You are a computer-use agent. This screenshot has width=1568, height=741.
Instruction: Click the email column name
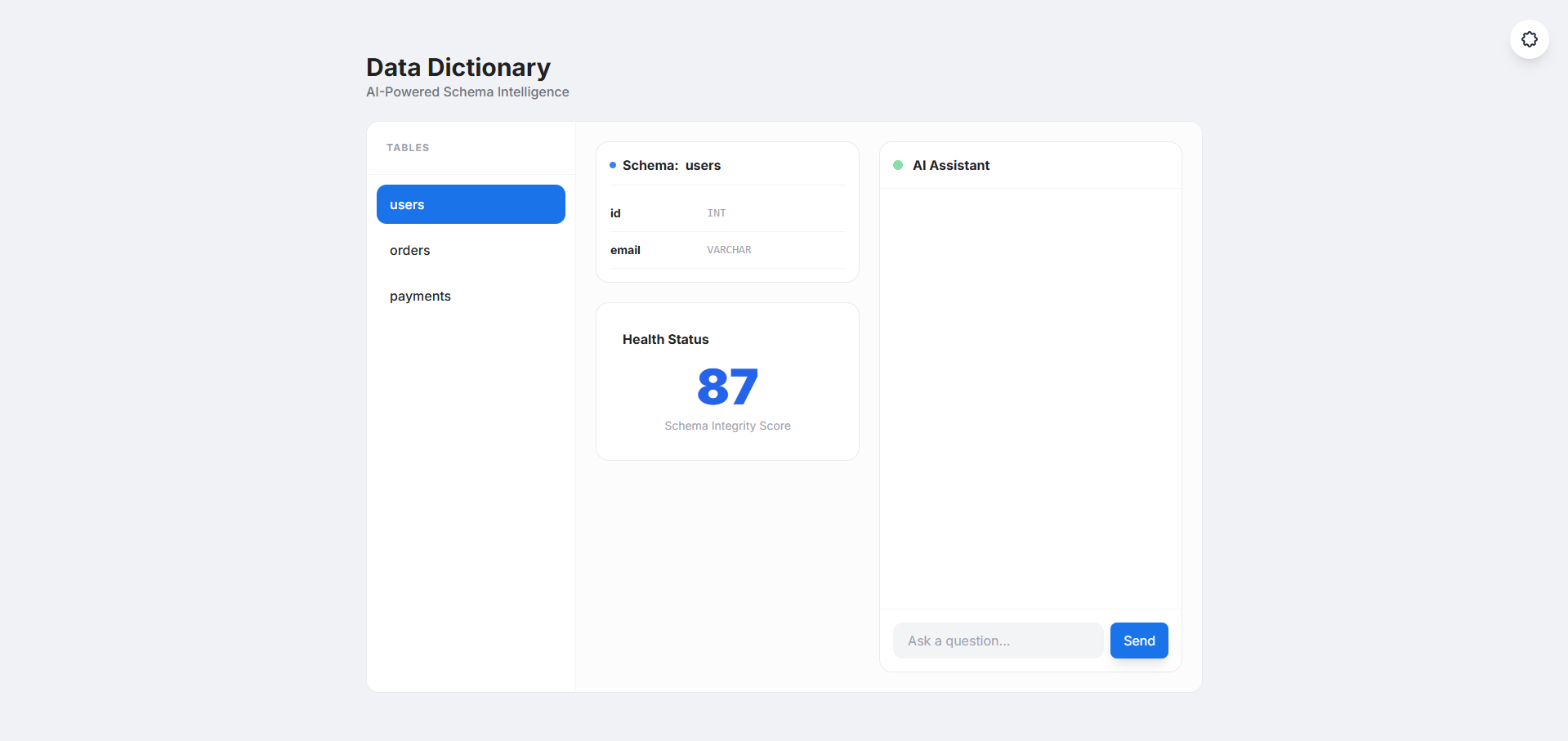(625, 250)
